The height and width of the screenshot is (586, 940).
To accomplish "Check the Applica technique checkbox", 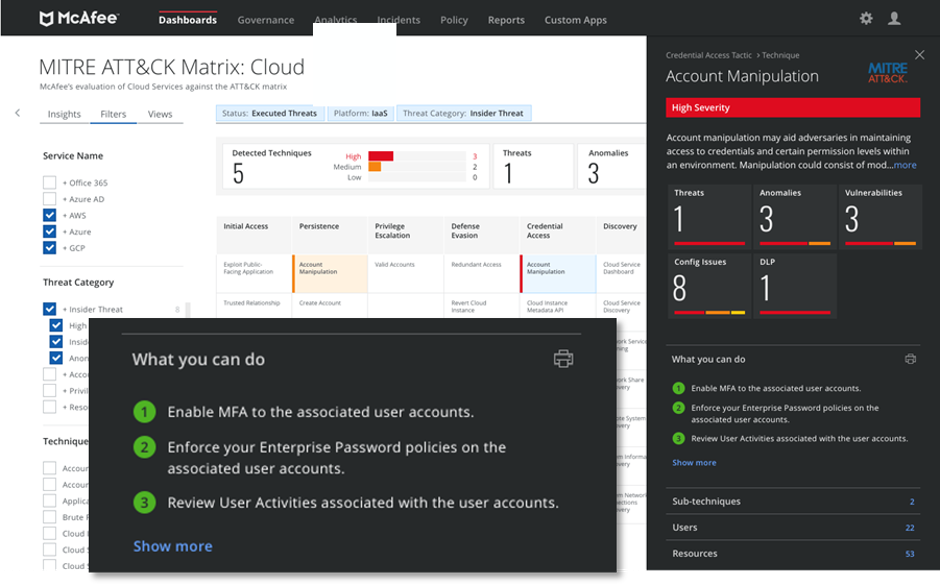I will (49, 500).
